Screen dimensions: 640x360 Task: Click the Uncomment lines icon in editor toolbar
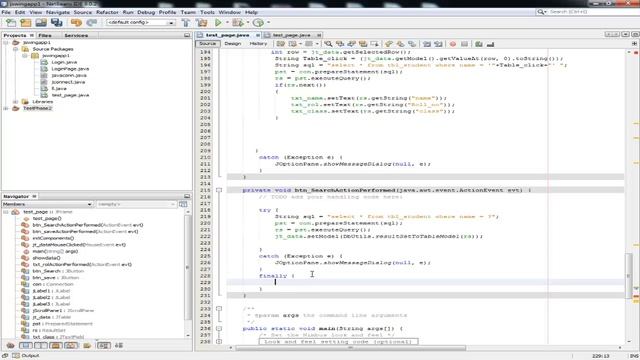coord(491,44)
